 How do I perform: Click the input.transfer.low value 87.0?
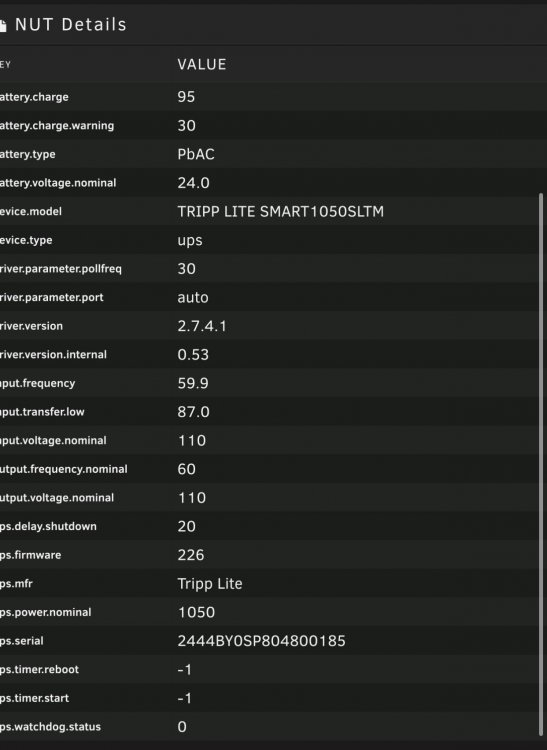point(194,412)
